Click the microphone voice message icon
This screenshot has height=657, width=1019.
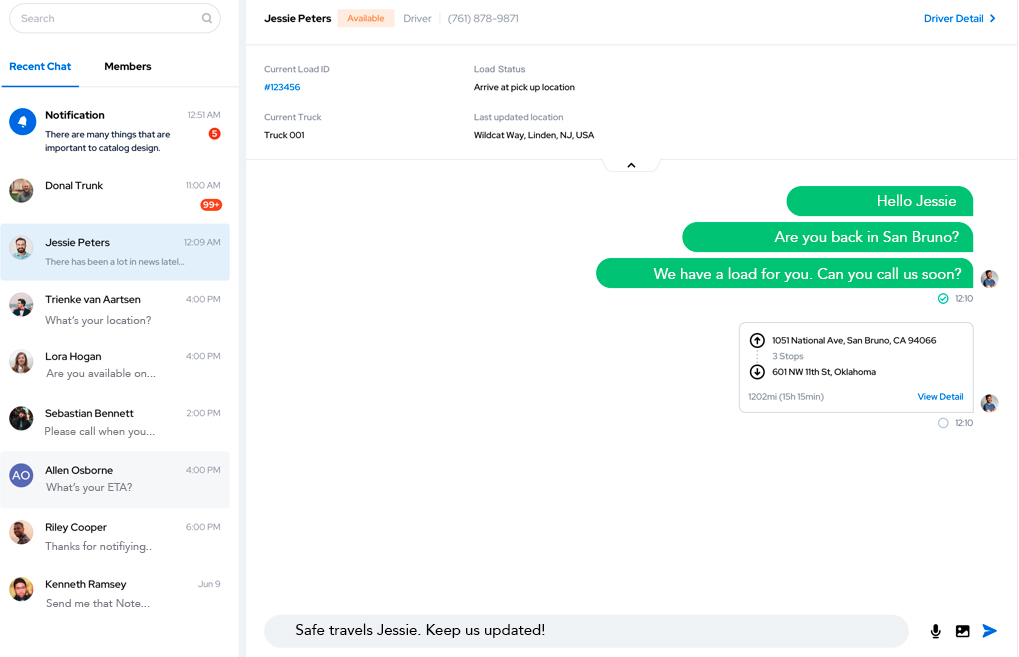click(x=936, y=631)
